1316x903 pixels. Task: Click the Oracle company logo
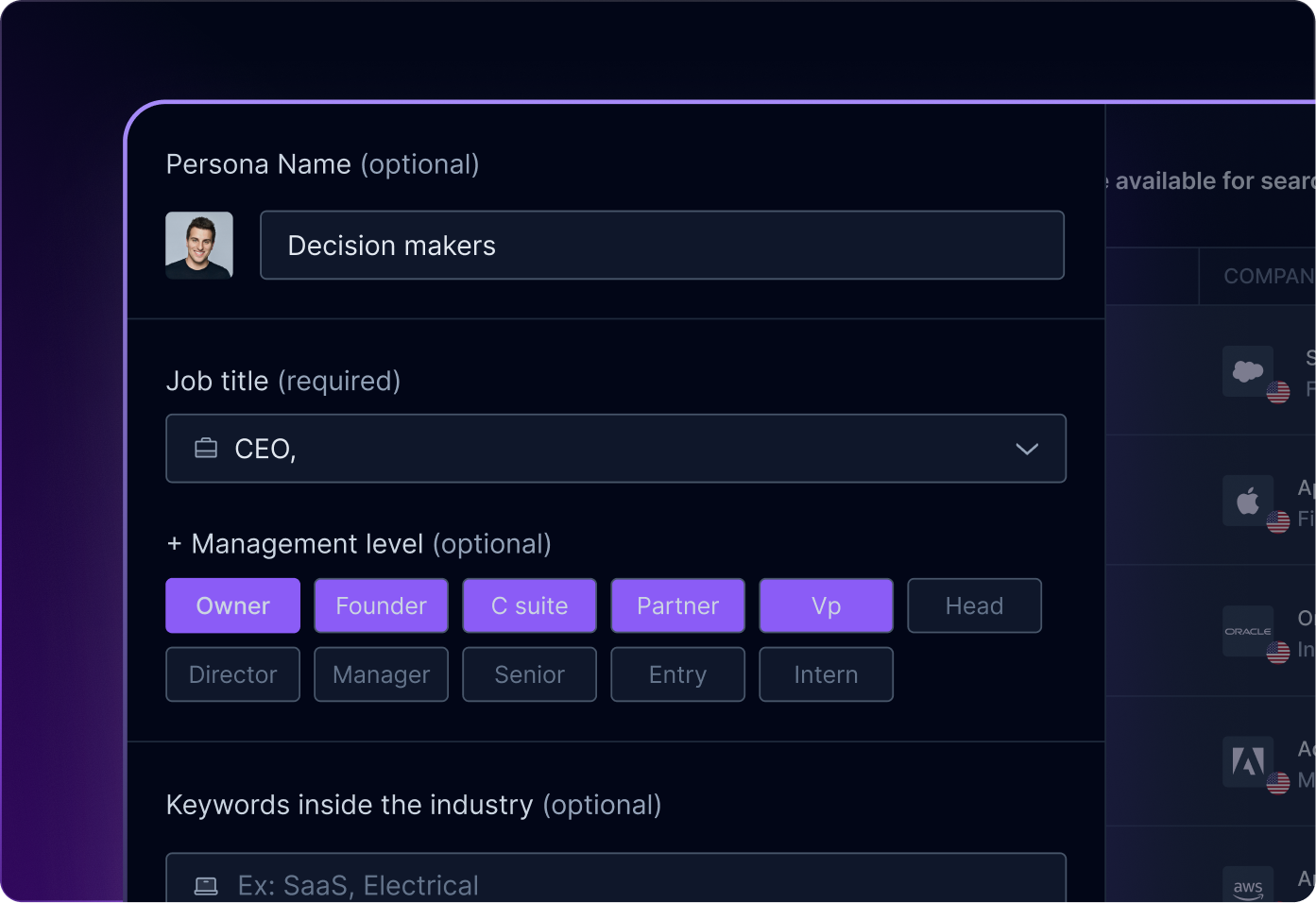1247,631
